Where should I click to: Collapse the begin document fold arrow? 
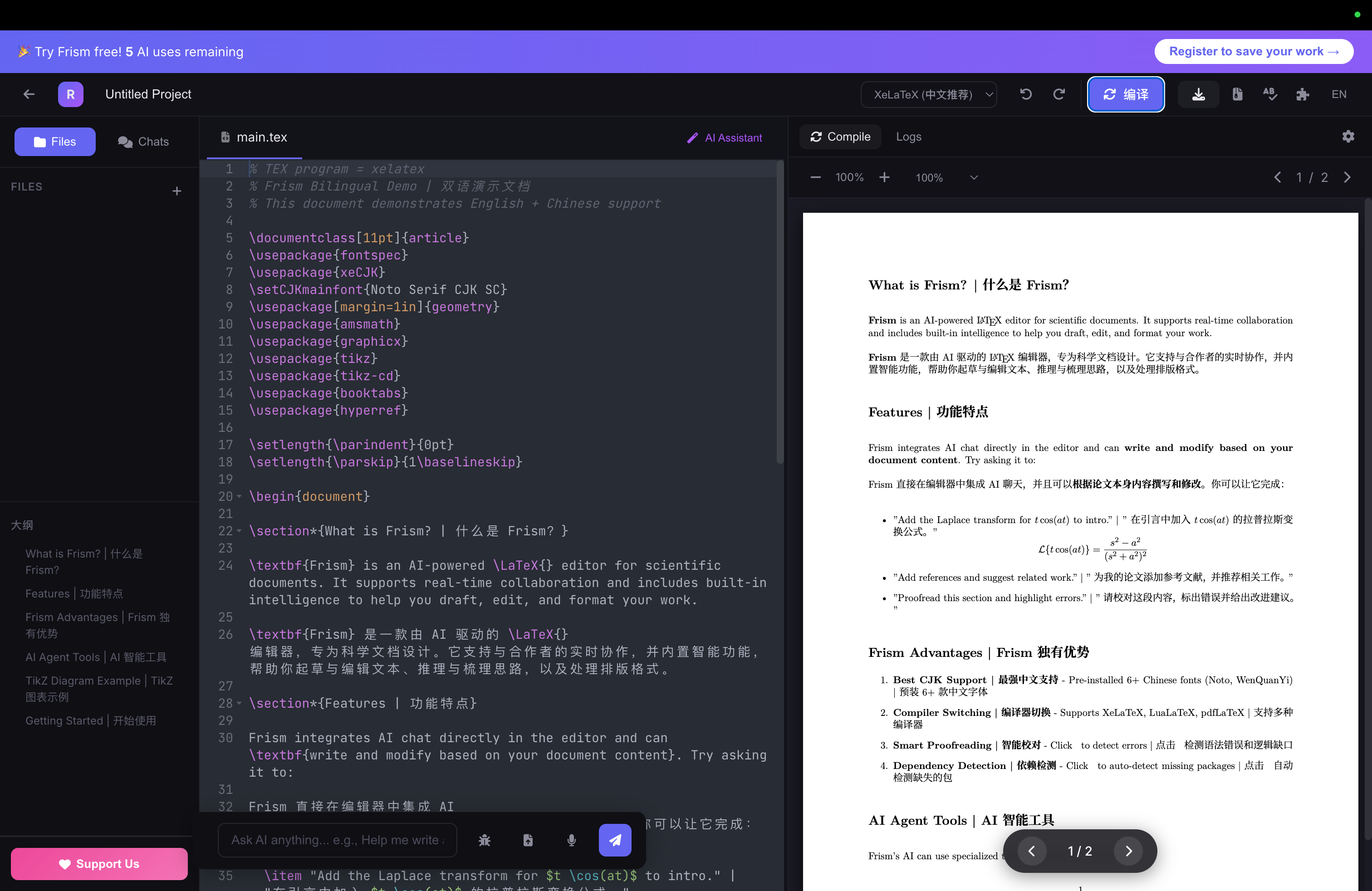pyautogui.click(x=239, y=496)
